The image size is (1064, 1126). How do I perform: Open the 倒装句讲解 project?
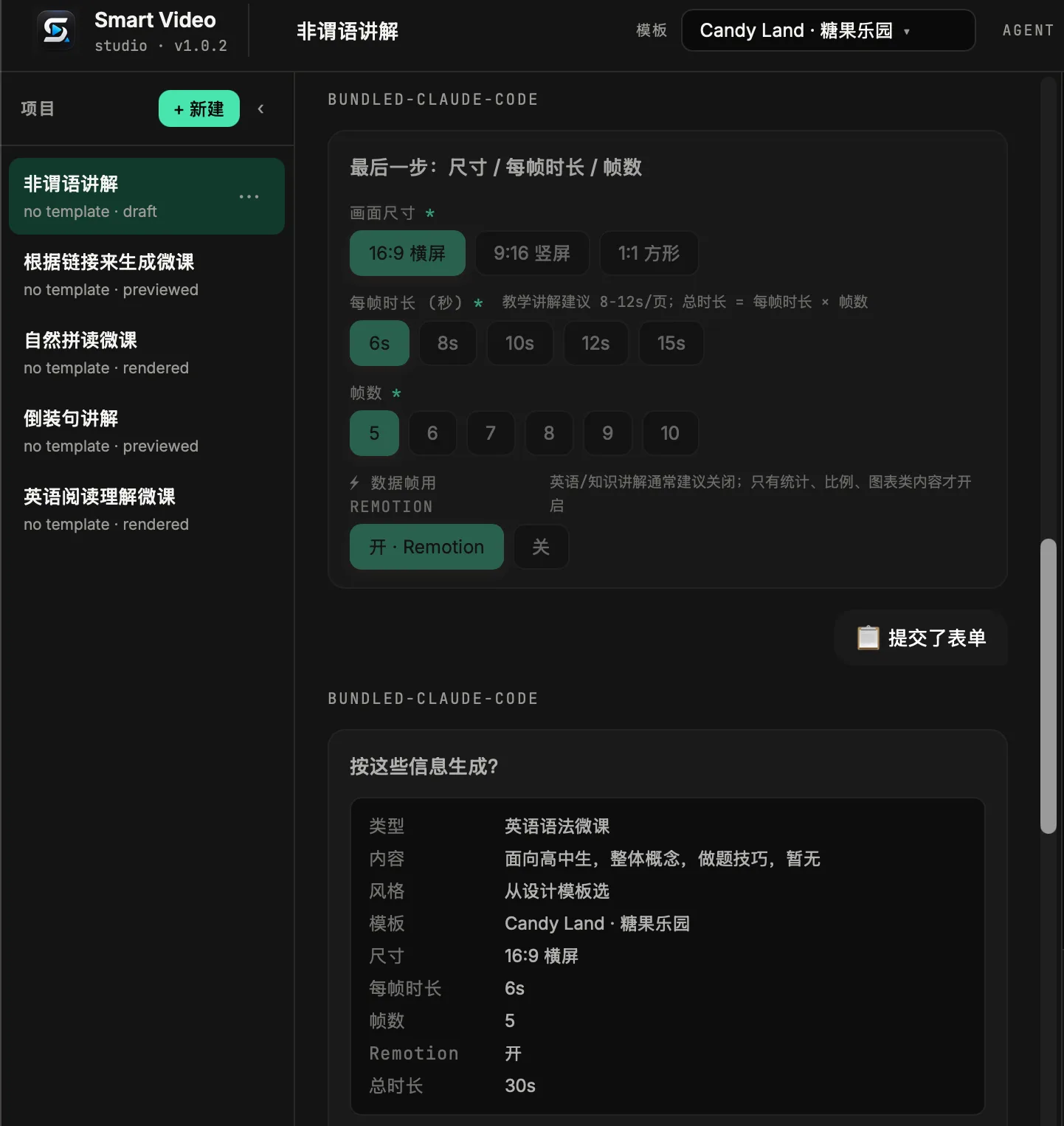[147, 431]
